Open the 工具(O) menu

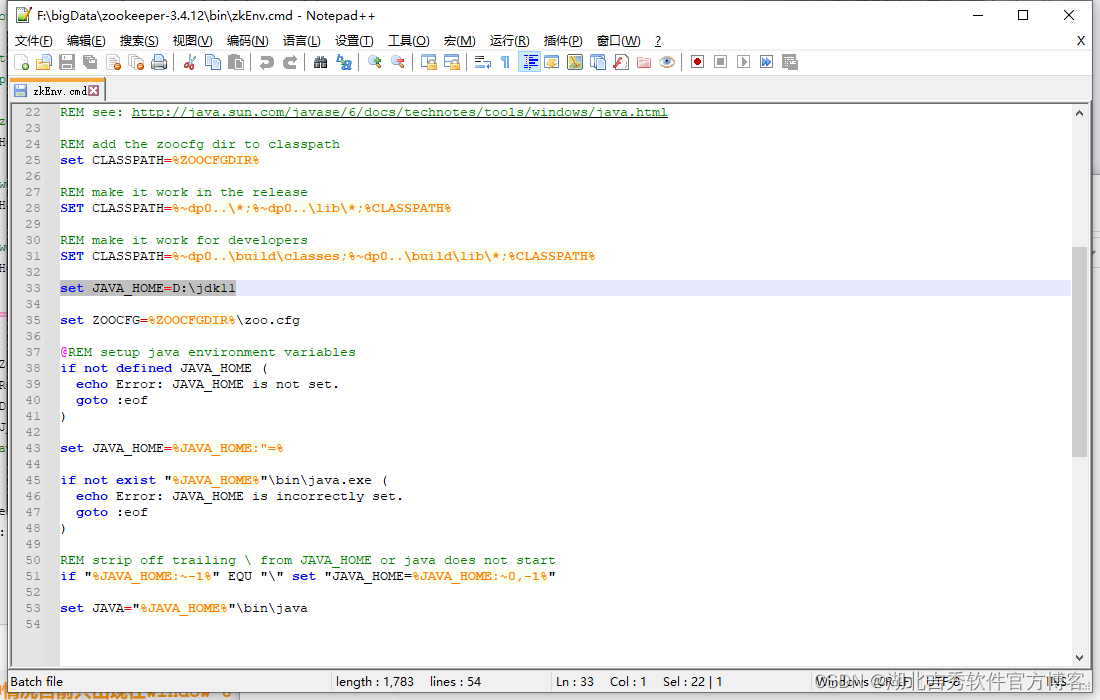pyautogui.click(x=408, y=41)
